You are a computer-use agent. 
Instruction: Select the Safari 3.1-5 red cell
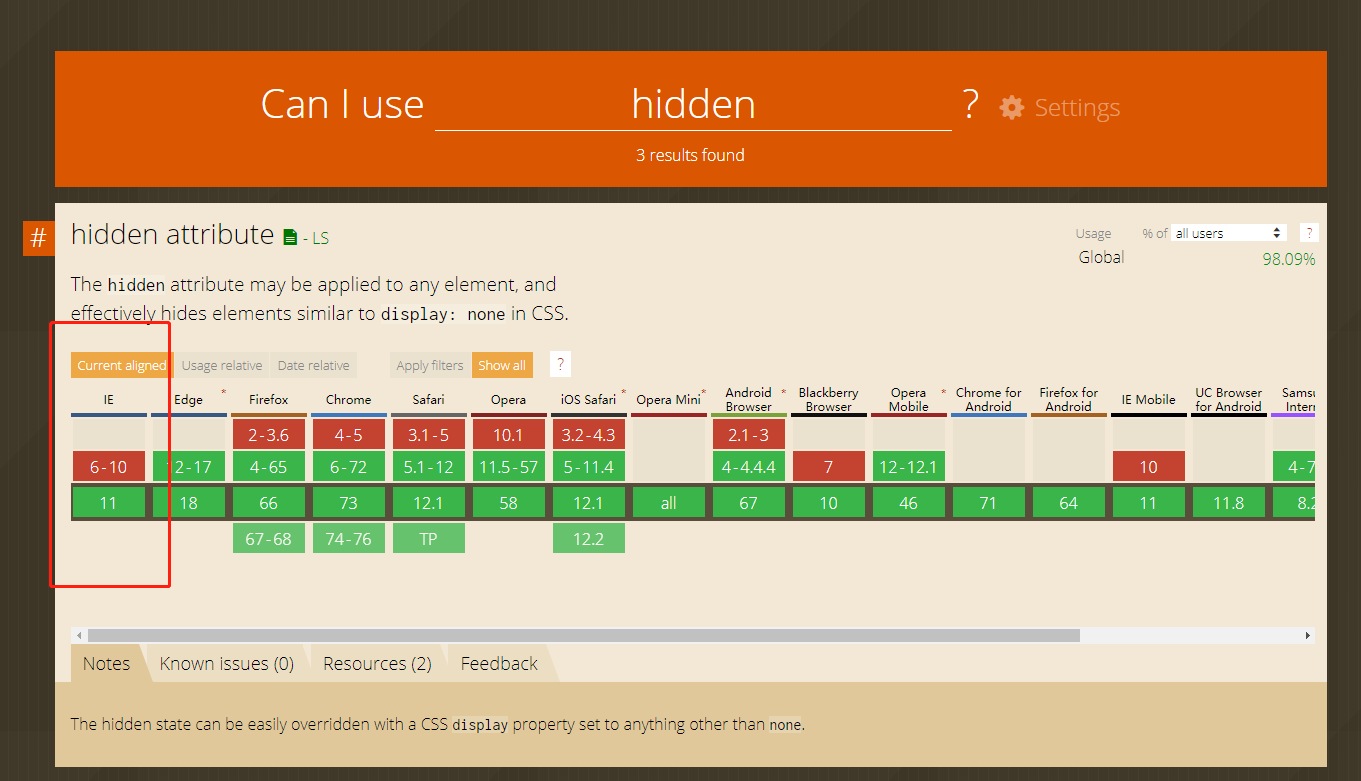(x=429, y=435)
